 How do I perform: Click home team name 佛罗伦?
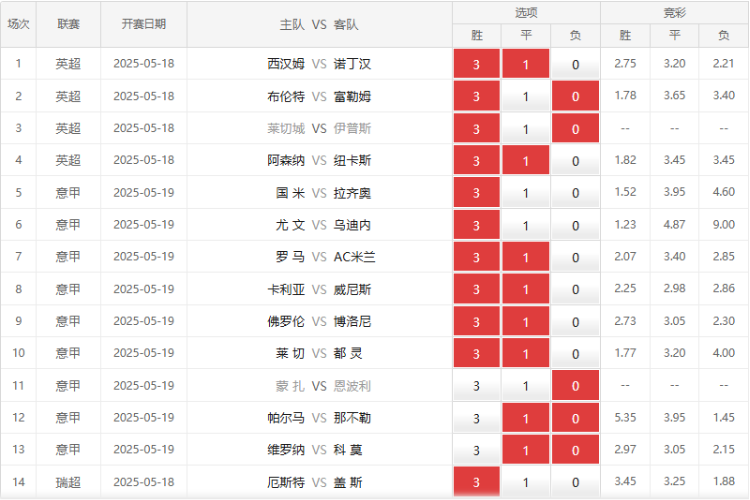coord(286,322)
